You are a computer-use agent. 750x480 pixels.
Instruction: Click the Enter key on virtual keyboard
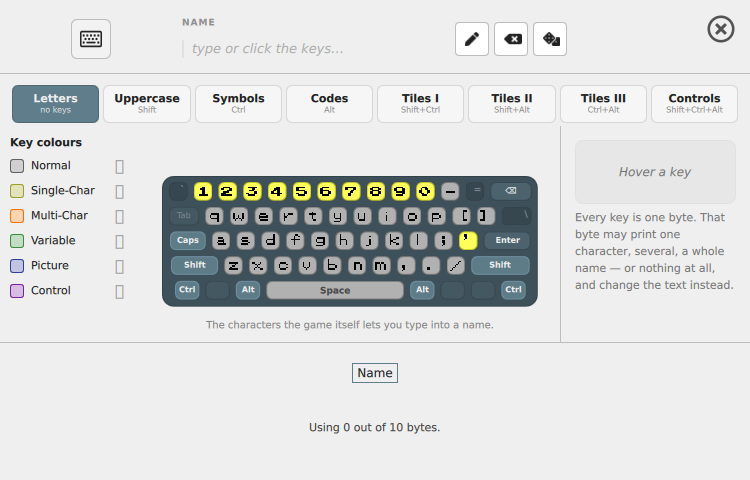507,240
